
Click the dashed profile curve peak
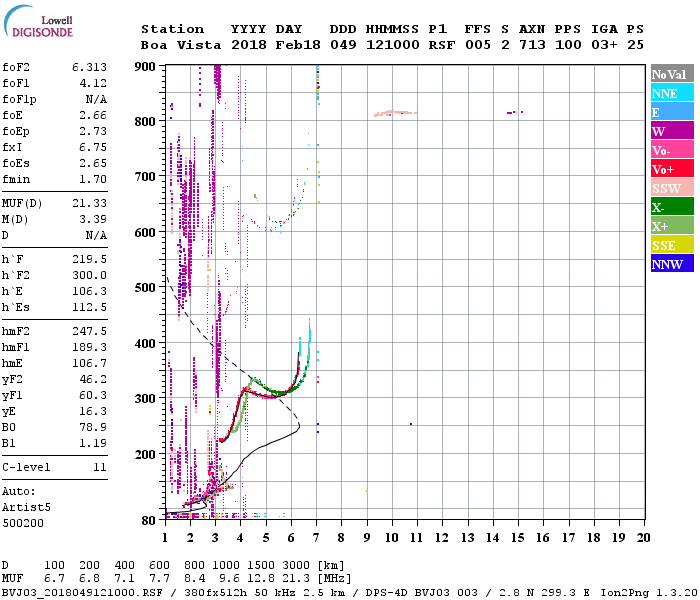click(298, 425)
